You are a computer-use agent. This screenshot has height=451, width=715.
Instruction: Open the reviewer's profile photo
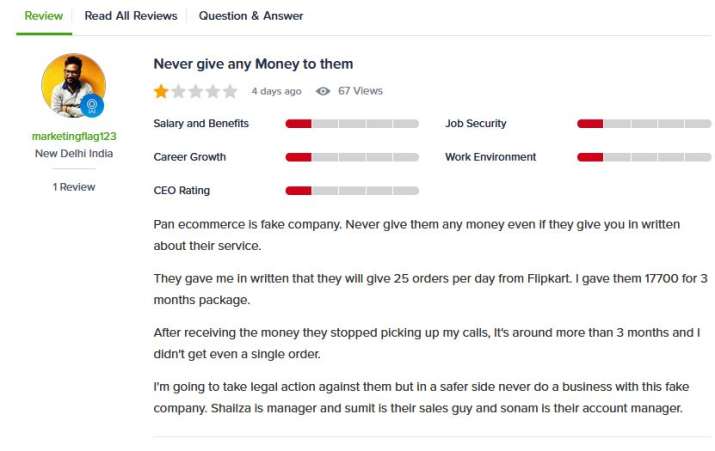pos(73,85)
